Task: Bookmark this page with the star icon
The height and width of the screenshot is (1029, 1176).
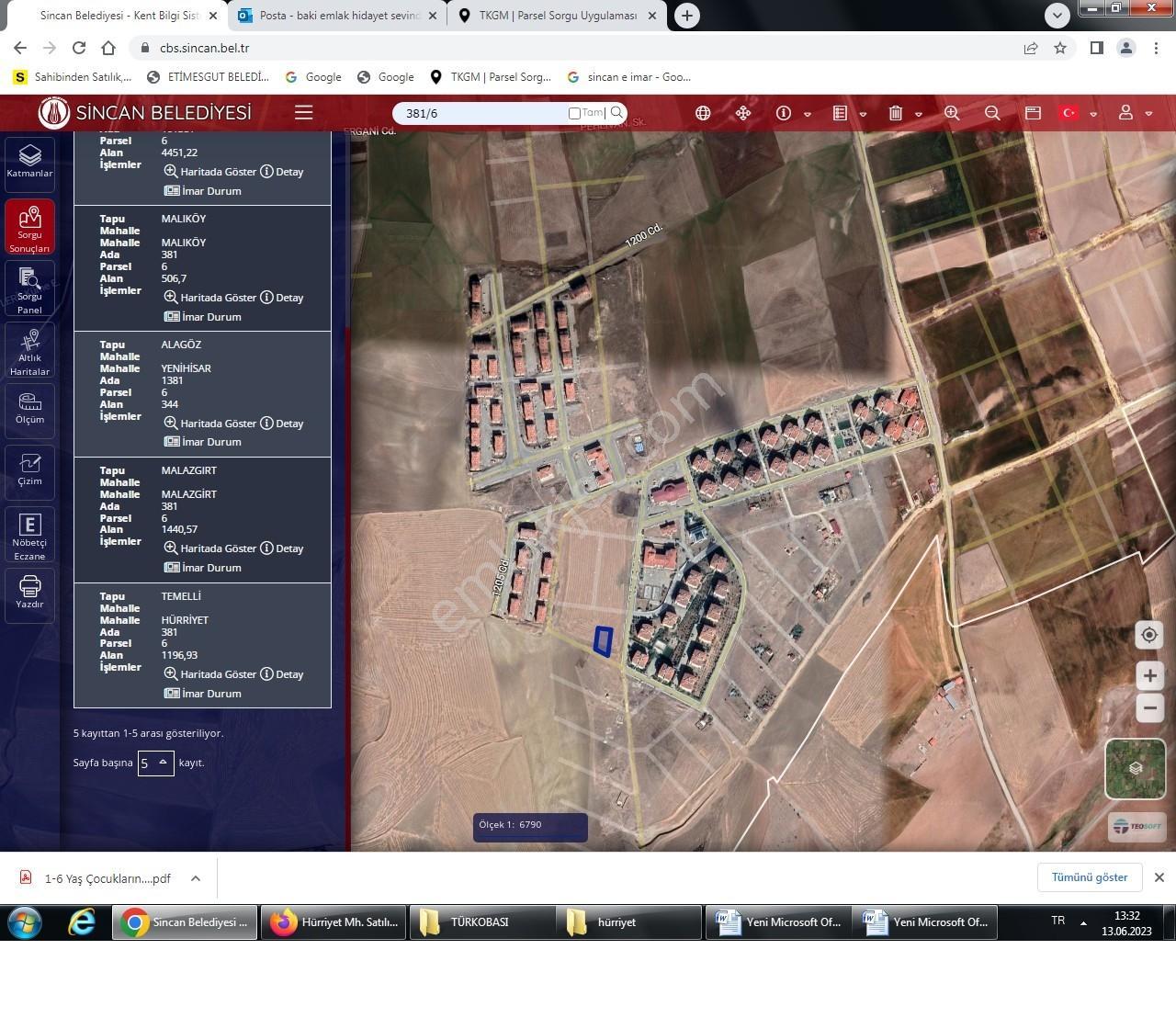Action: coord(1060,48)
